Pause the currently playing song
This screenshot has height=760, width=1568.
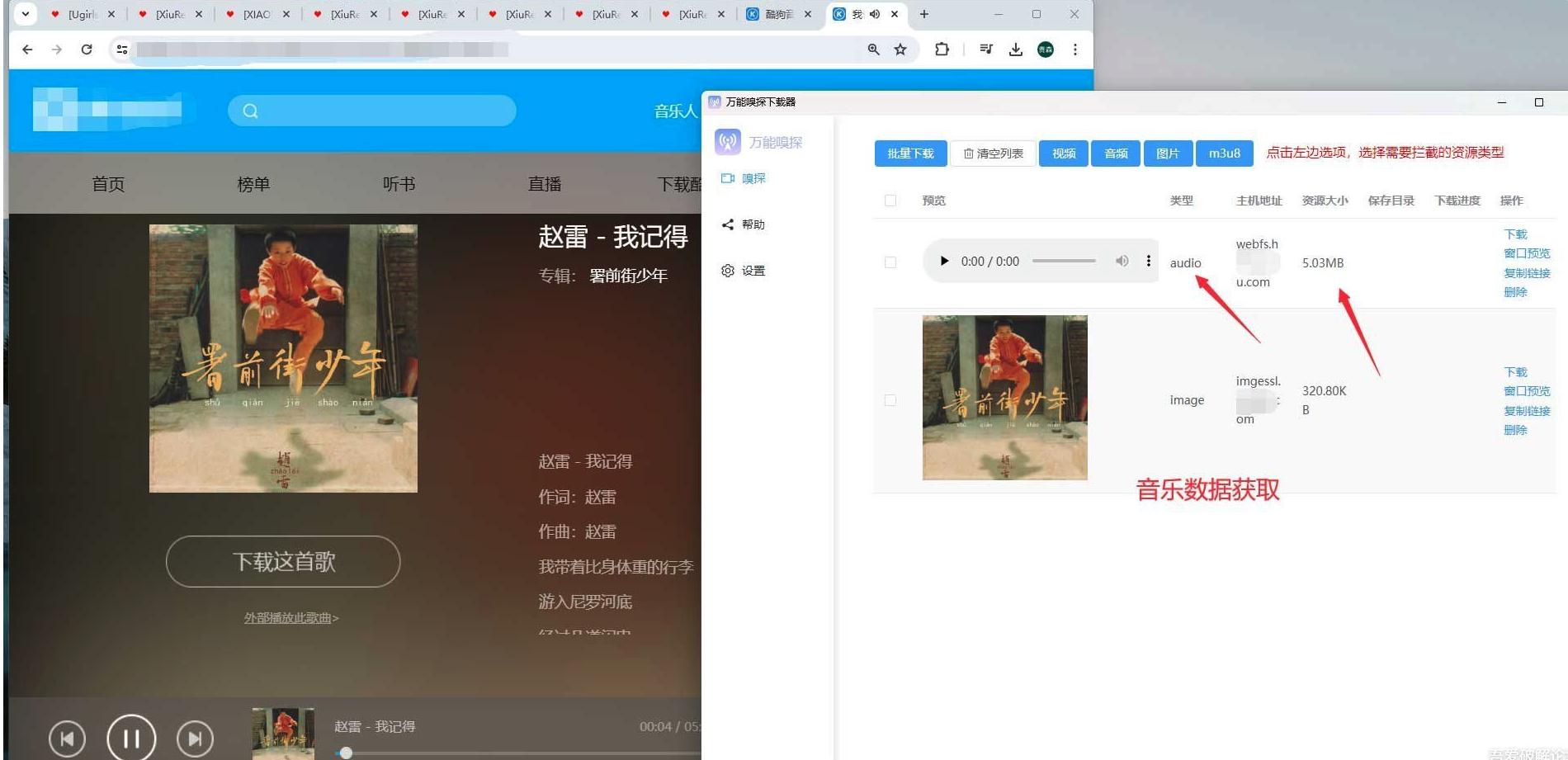131,738
